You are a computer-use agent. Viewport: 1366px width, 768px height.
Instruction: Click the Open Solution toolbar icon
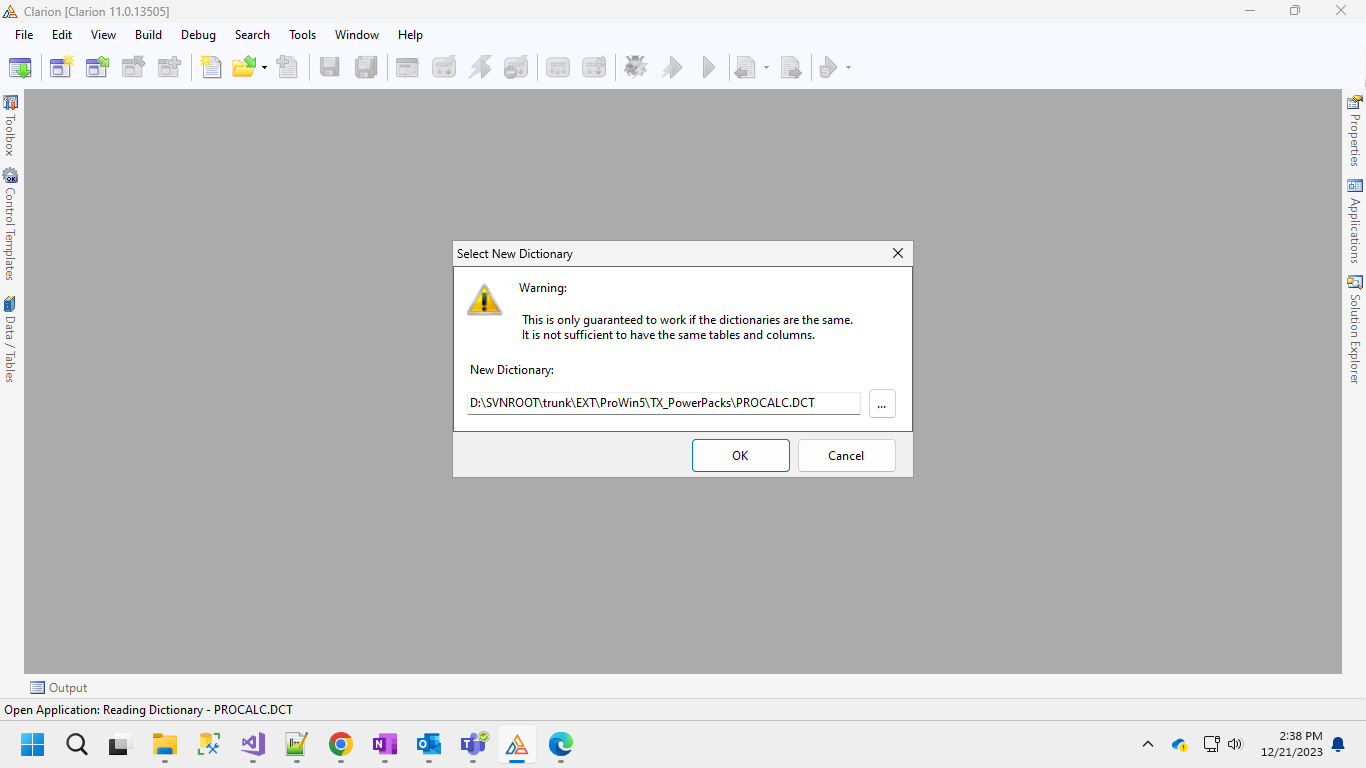[x=97, y=67]
